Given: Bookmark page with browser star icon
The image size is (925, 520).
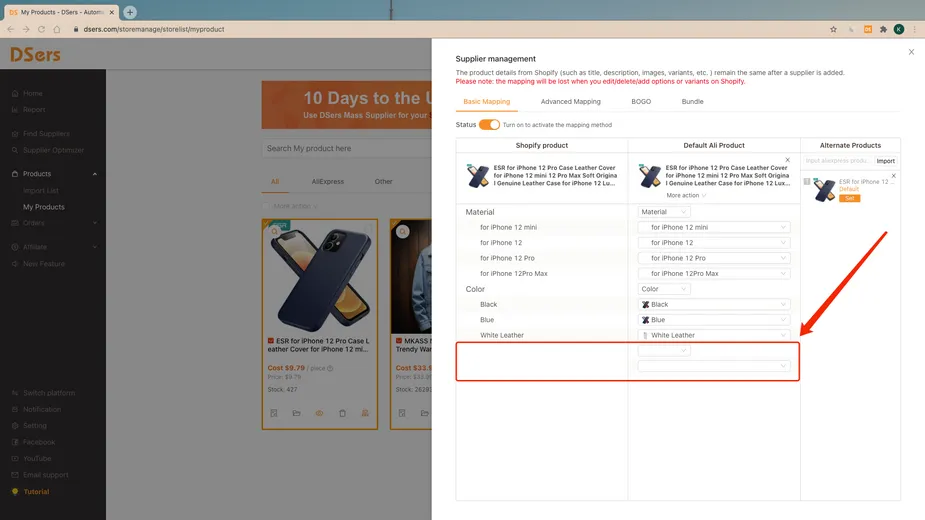Looking at the screenshot, I should (834, 29).
